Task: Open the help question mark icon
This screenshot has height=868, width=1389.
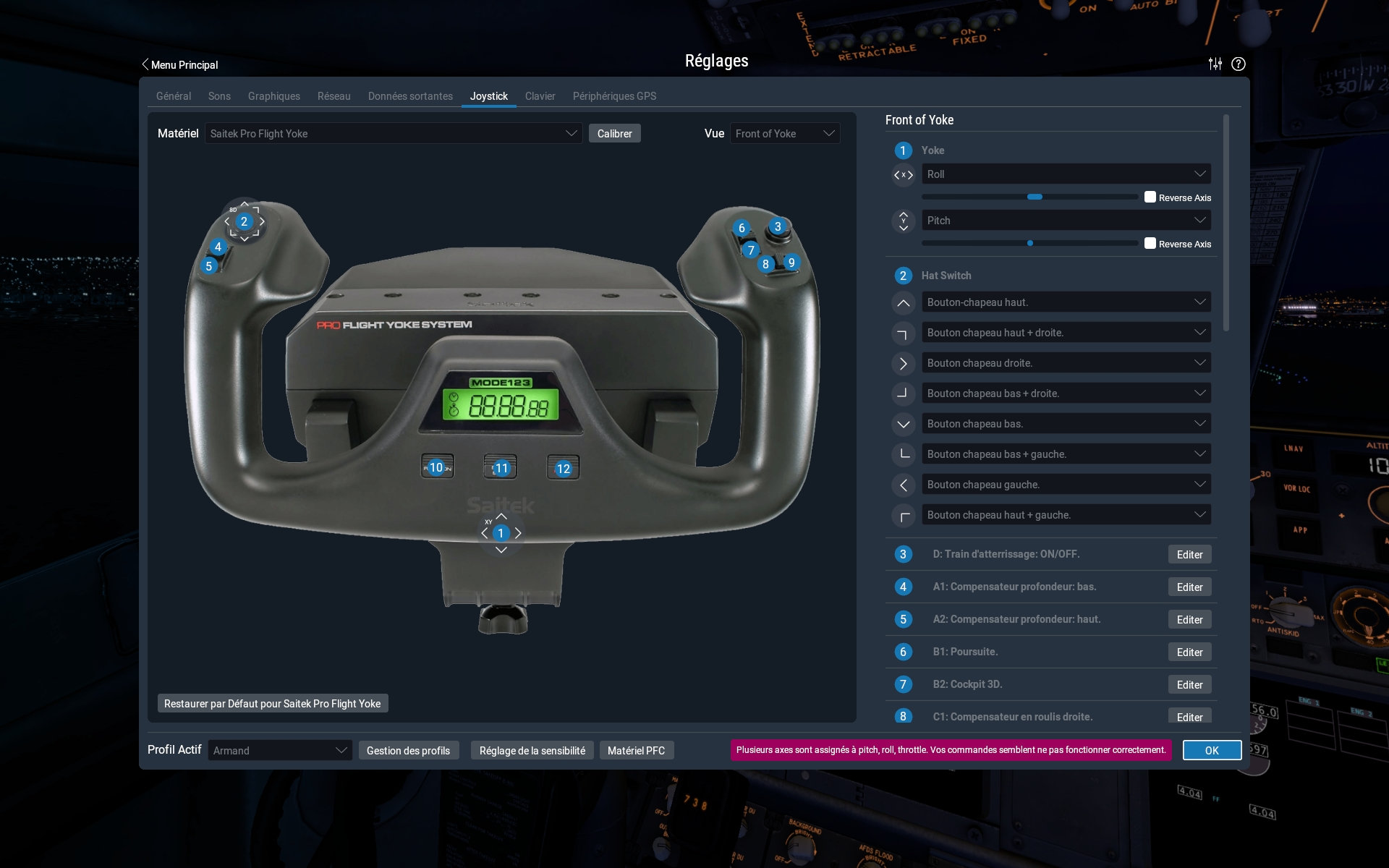Action: (1239, 64)
